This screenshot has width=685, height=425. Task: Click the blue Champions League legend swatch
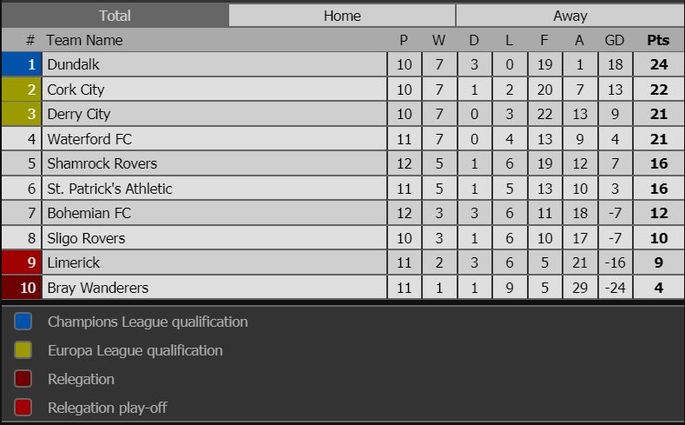(23, 321)
